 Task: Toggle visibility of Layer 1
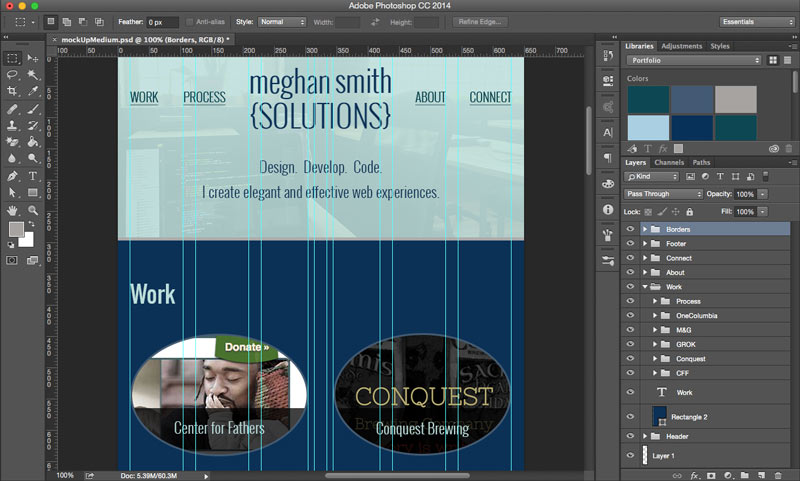click(630, 455)
